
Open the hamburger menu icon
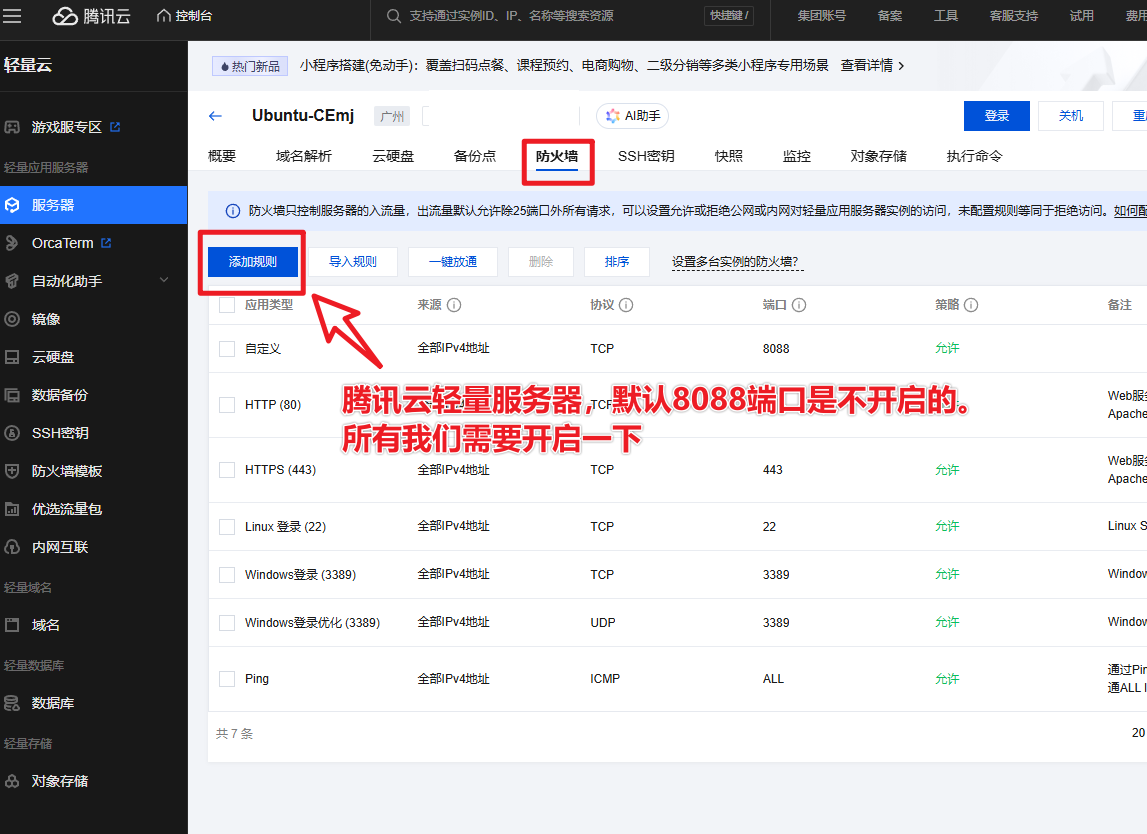pos(13,16)
